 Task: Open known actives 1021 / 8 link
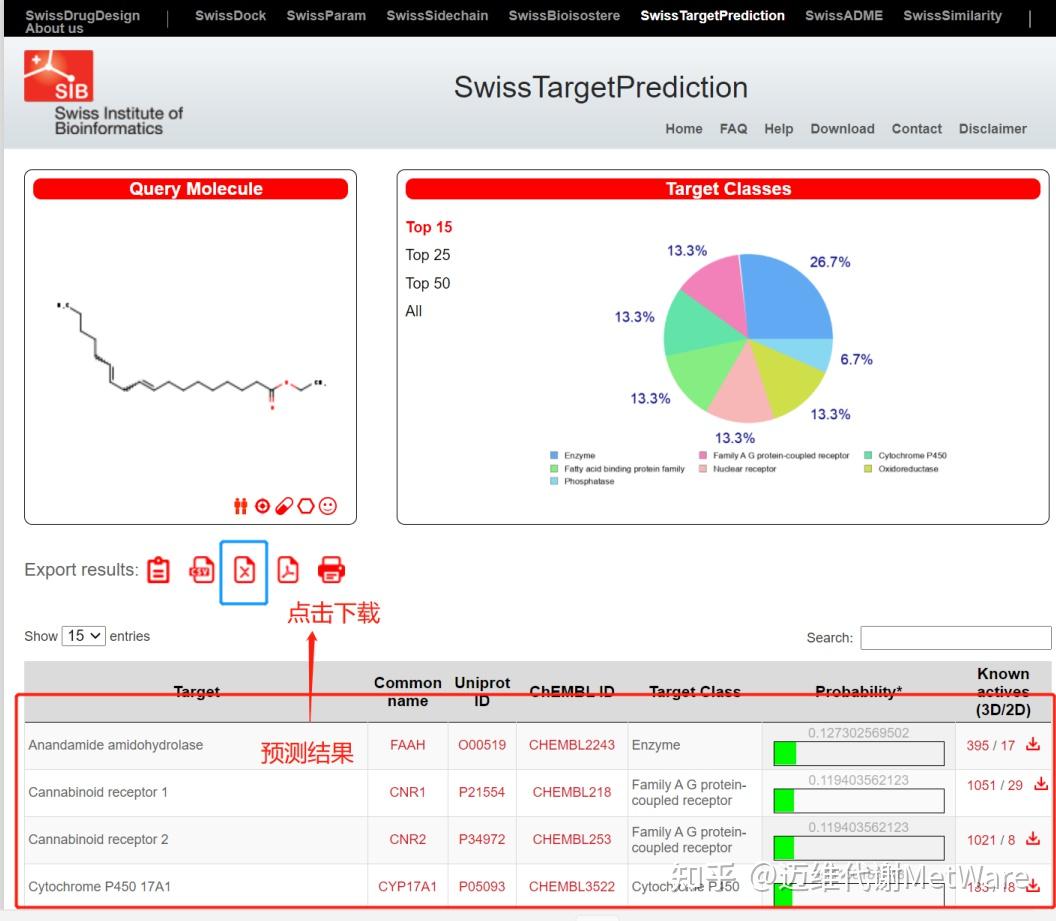click(x=991, y=840)
